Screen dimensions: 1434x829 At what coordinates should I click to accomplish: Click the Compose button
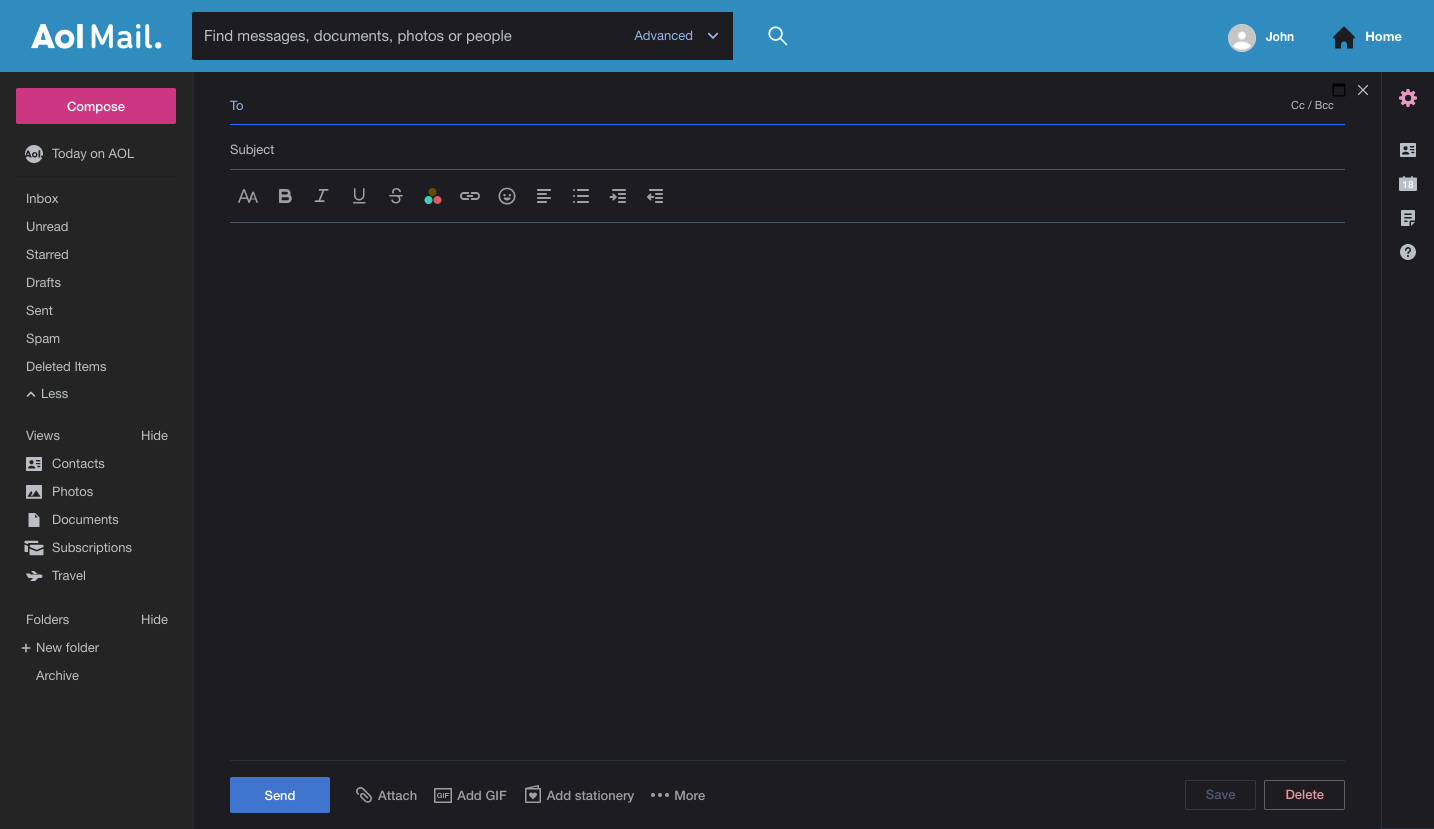click(x=96, y=106)
